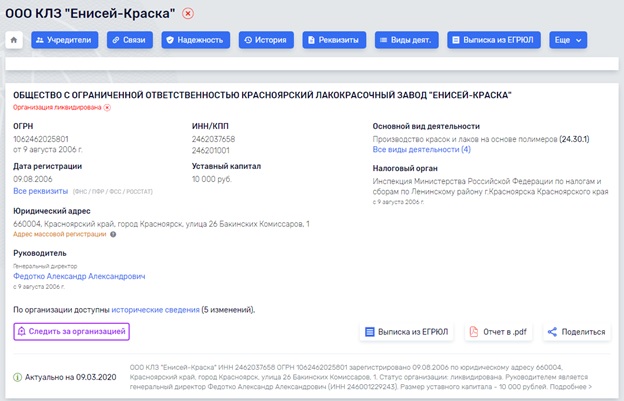The width and height of the screenshot is (624, 401).
Task: Click red icon after Организация ликвидирована
Action: pos(107,107)
